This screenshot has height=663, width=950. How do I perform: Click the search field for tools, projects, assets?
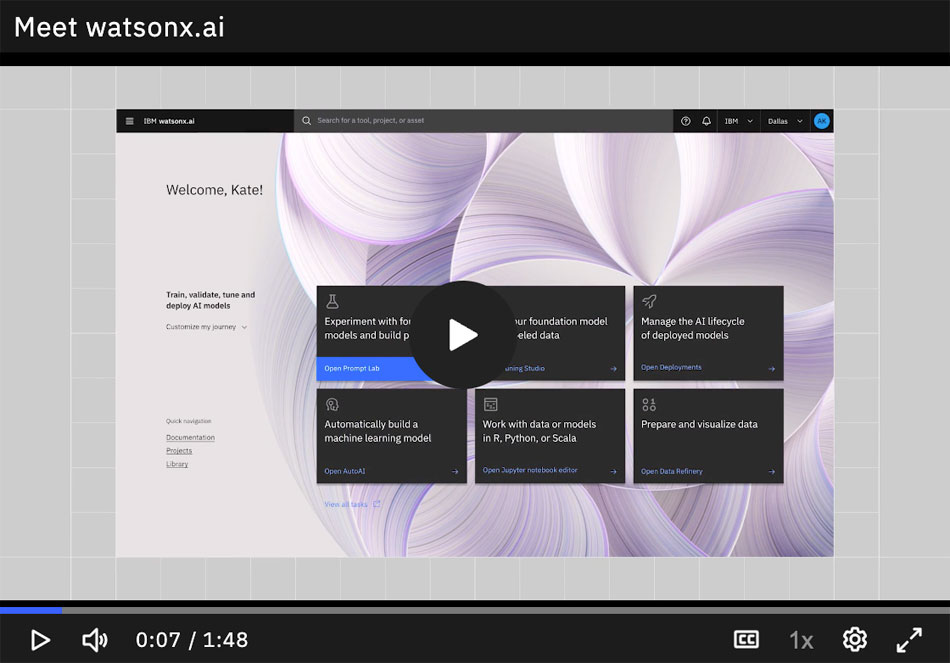(483, 121)
